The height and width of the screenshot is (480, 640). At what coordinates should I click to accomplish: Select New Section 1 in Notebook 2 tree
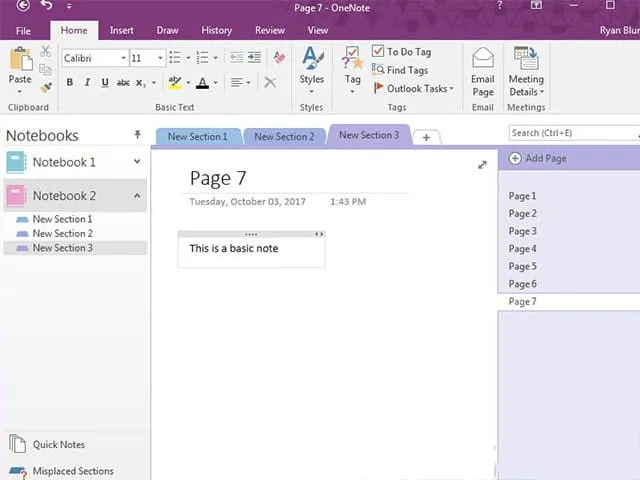pyautogui.click(x=62, y=219)
